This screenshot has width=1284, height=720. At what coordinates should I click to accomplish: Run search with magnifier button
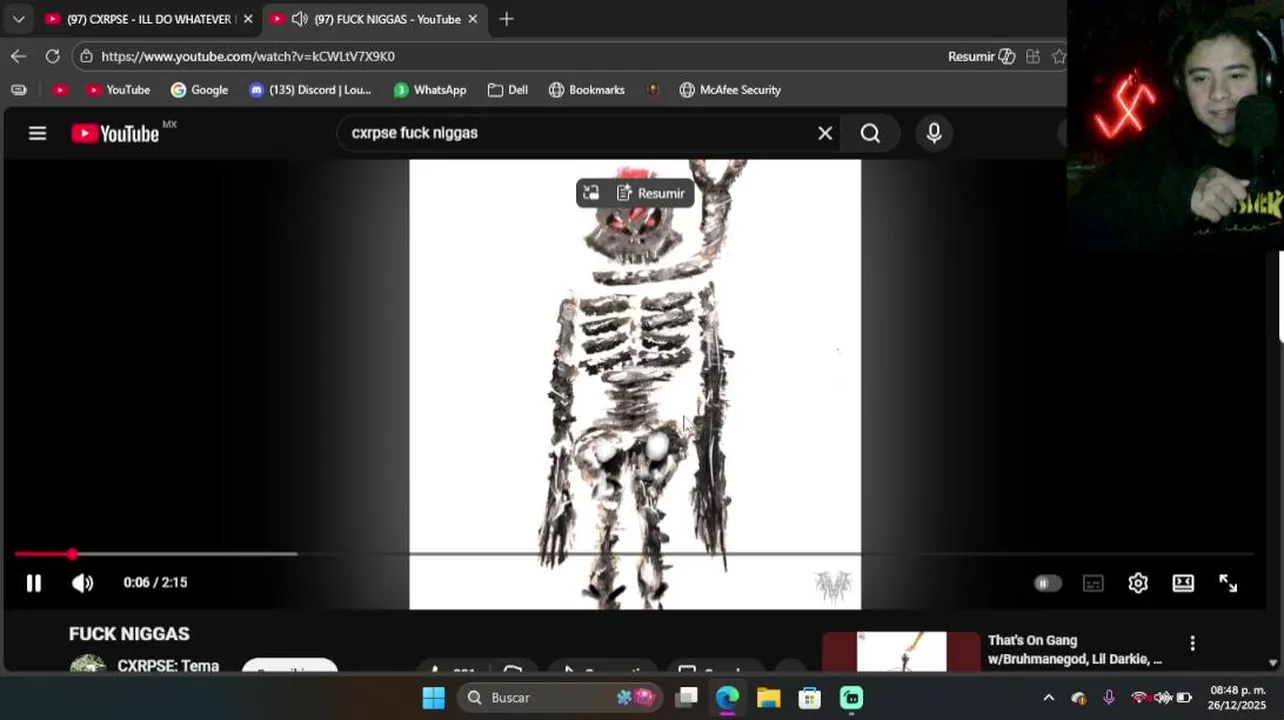pos(870,133)
